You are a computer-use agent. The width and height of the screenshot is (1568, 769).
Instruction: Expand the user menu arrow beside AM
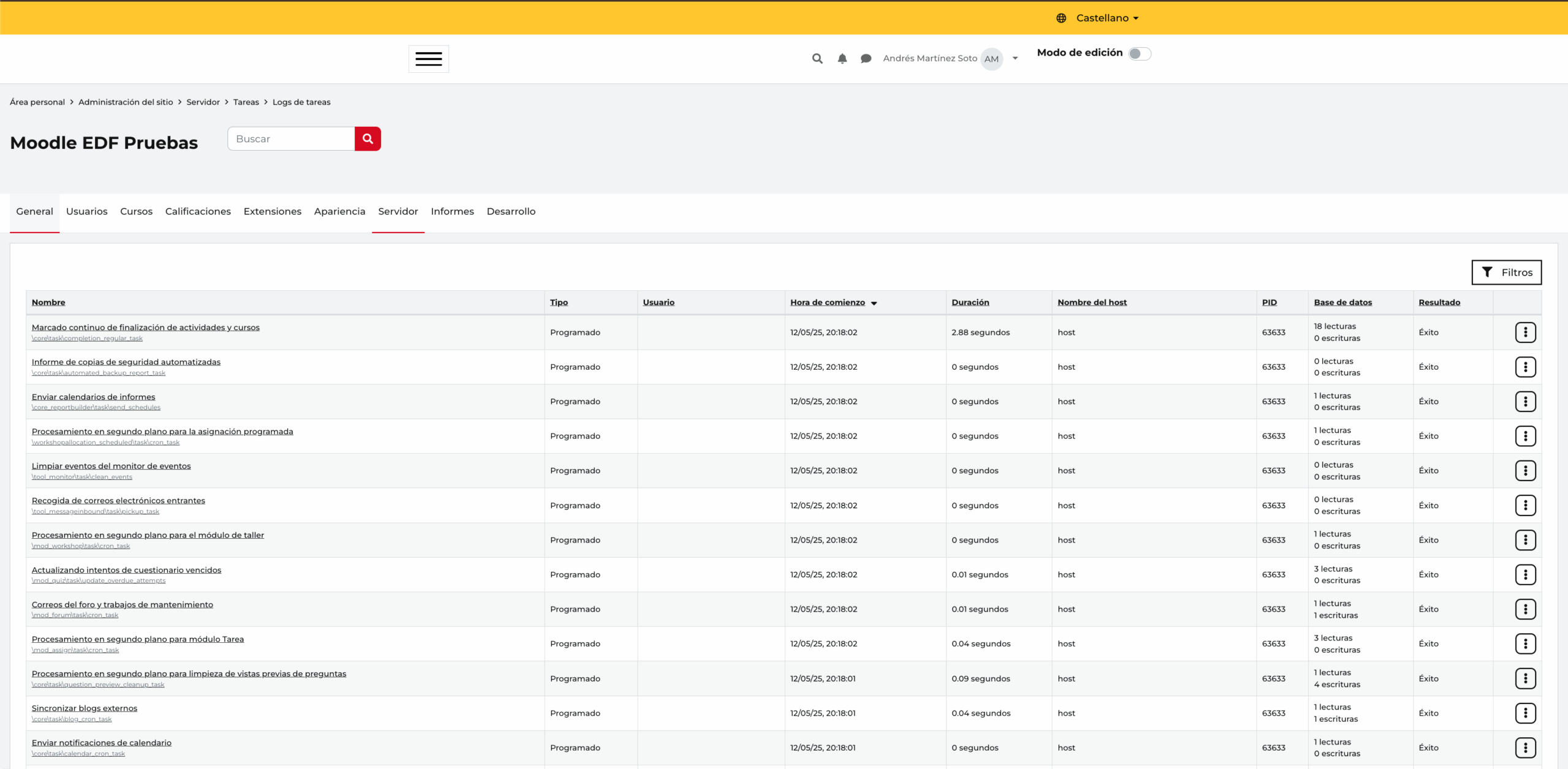[1015, 59]
